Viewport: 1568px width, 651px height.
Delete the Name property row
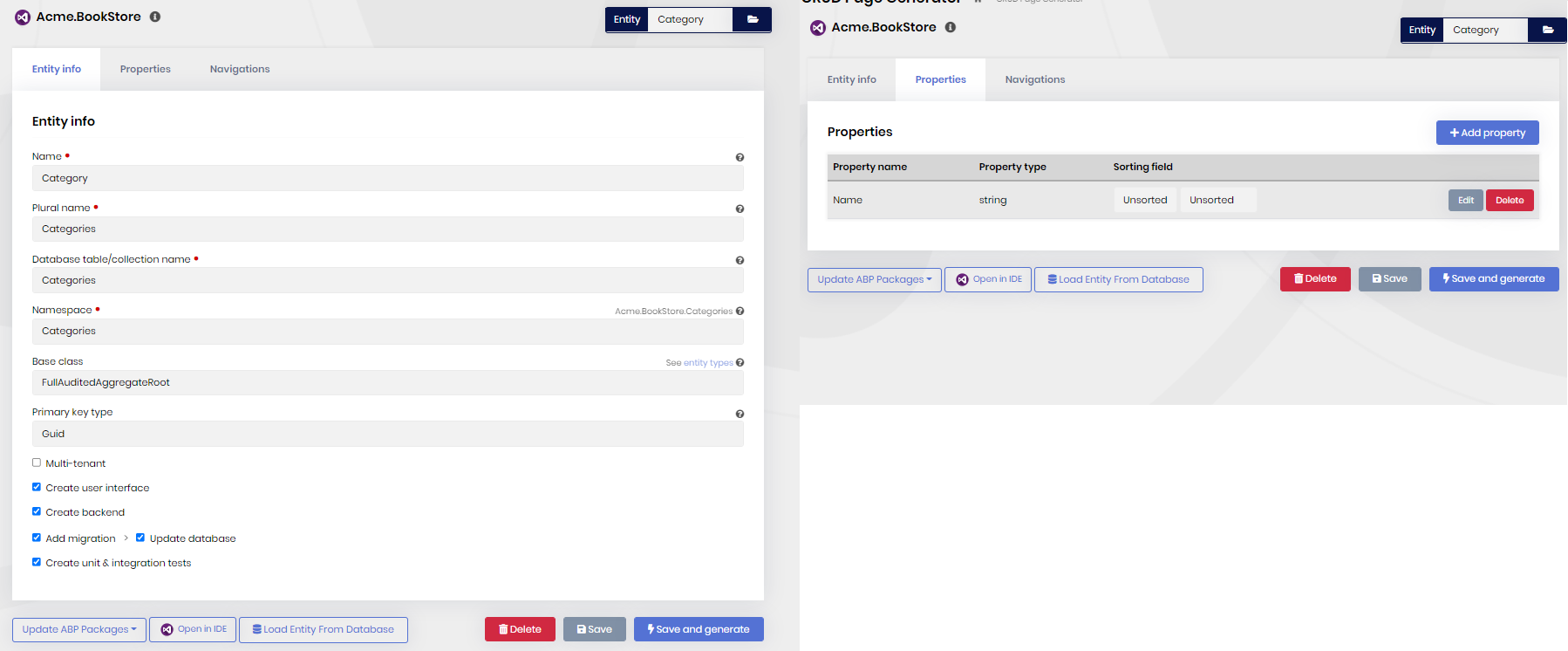pos(1510,200)
